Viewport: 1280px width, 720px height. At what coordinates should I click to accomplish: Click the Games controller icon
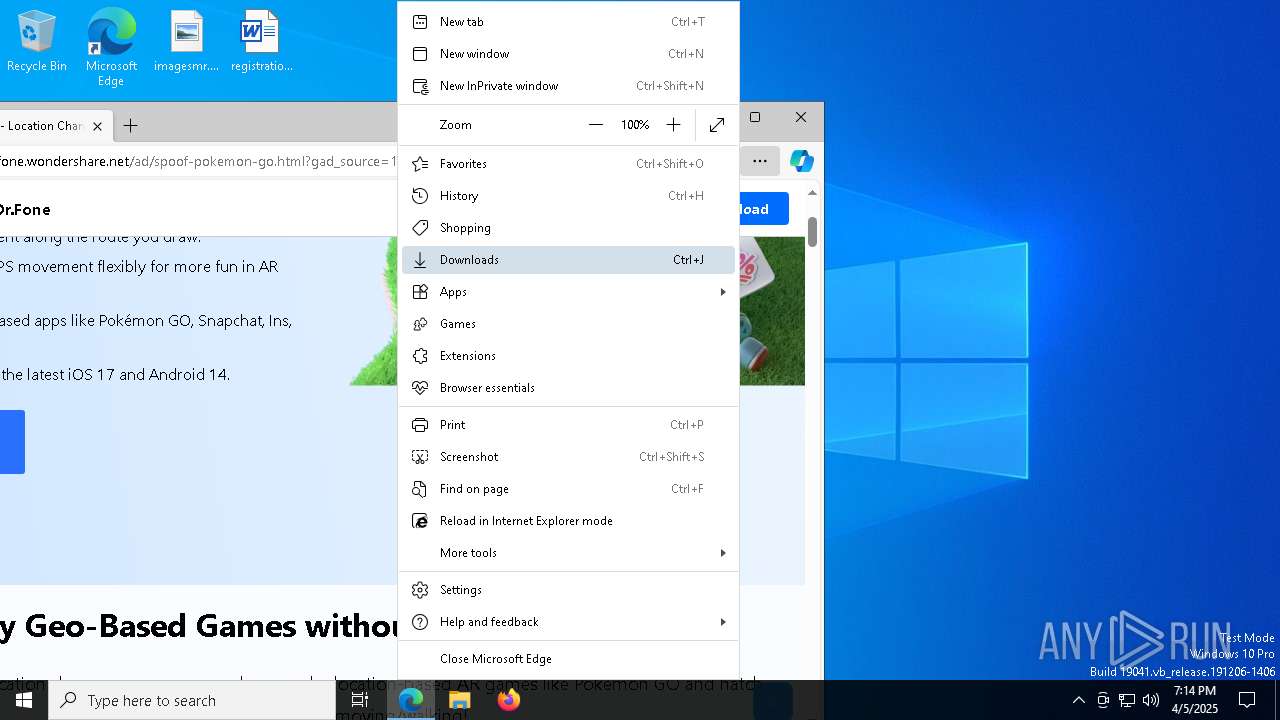(420, 324)
